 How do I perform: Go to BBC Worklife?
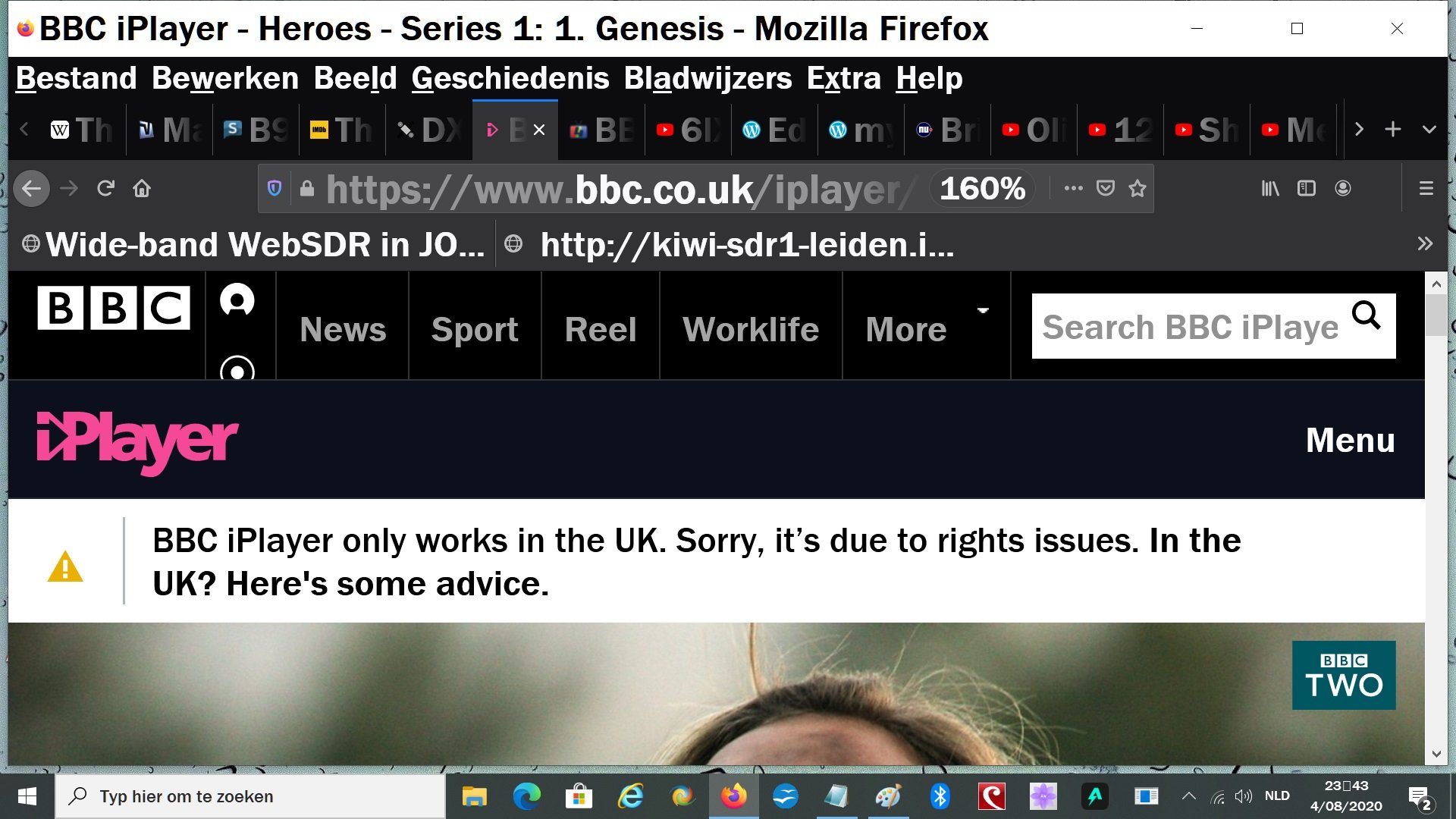click(x=751, y=329)
